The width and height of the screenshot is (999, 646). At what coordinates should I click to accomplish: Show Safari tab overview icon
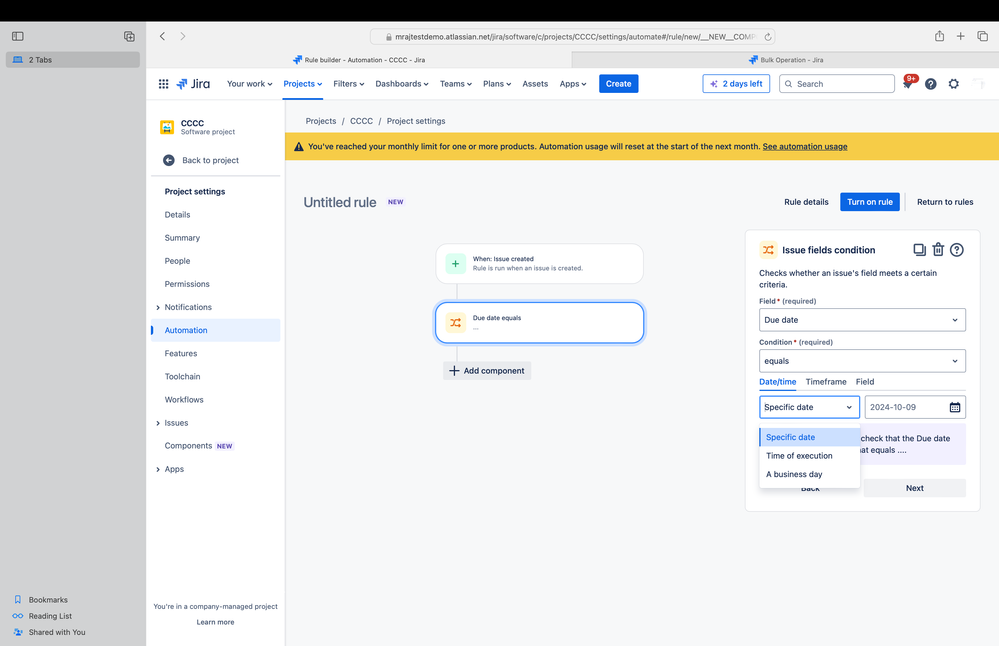pos(982,36)
